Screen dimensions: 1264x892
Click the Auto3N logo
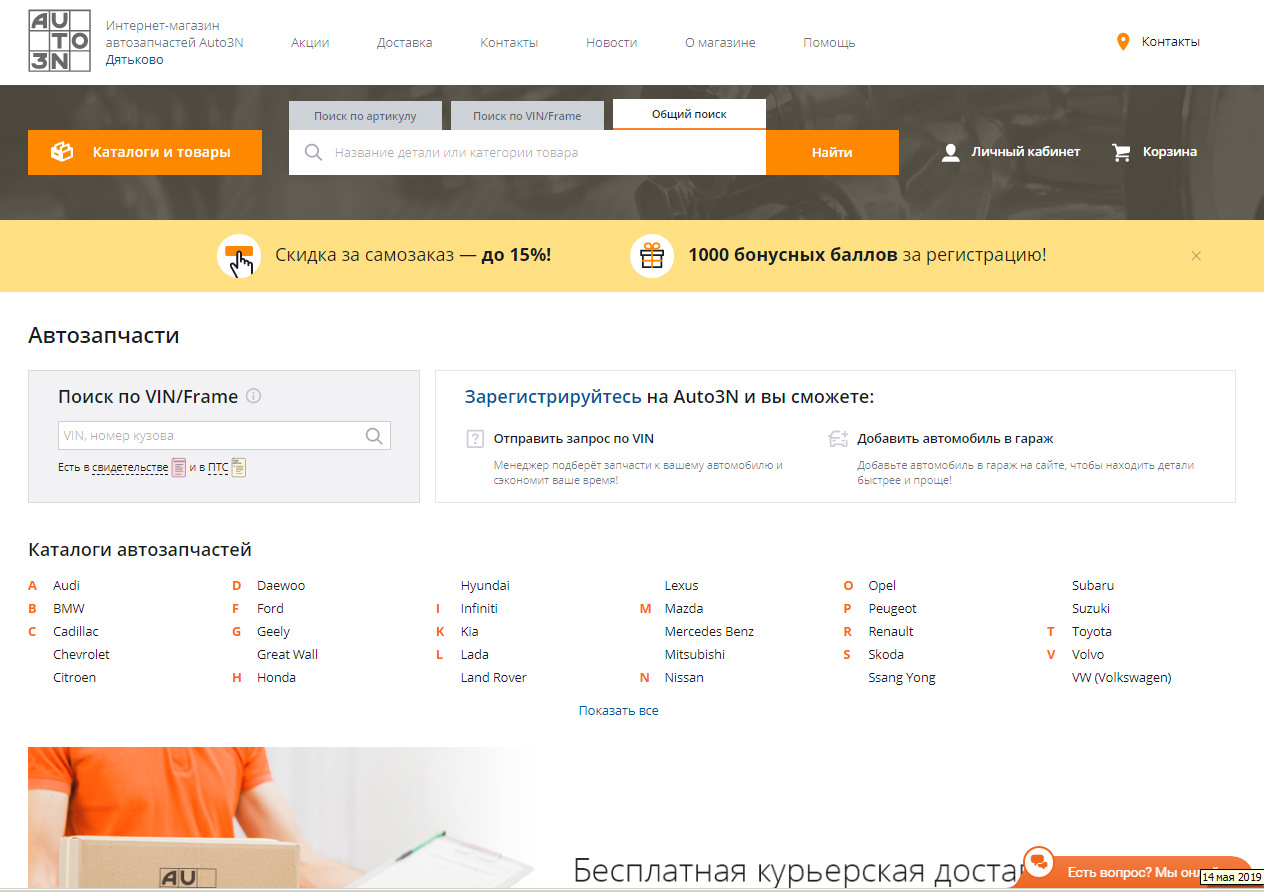[59, 42]
